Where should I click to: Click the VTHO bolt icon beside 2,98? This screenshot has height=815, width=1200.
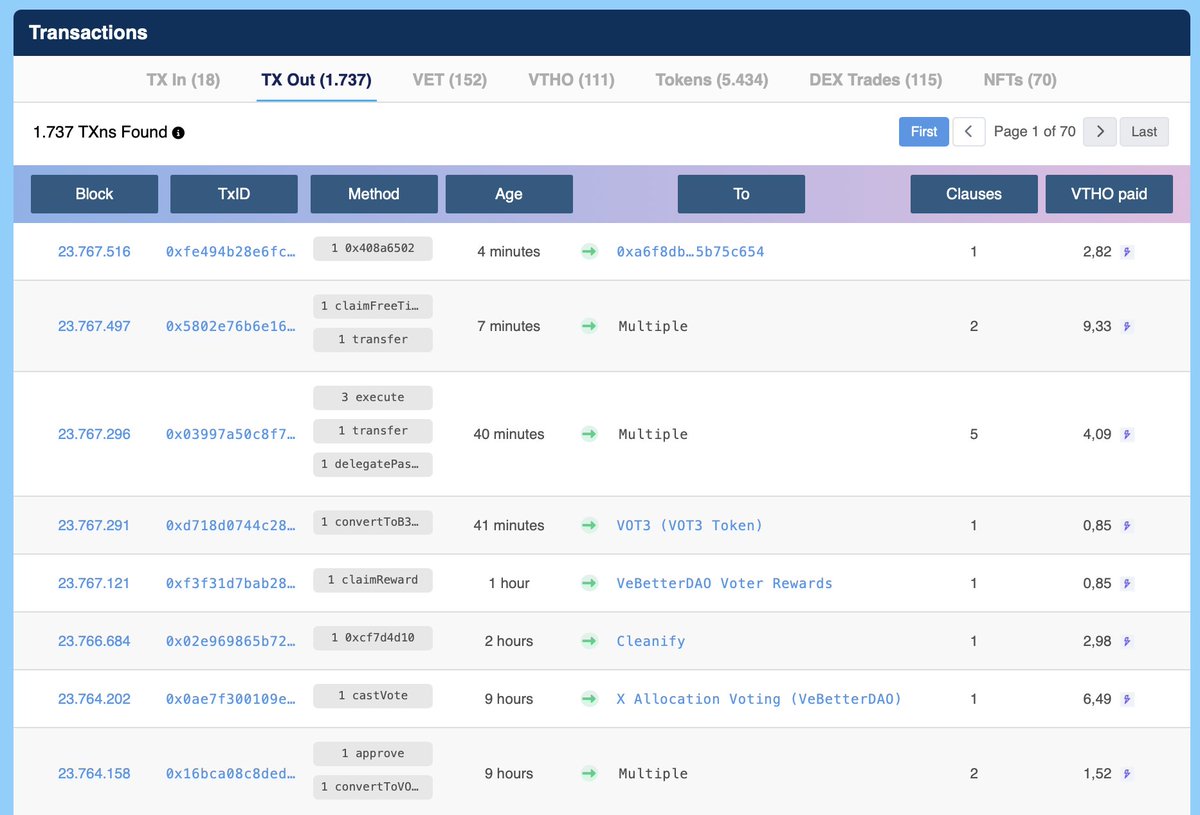coord(1128,641)
